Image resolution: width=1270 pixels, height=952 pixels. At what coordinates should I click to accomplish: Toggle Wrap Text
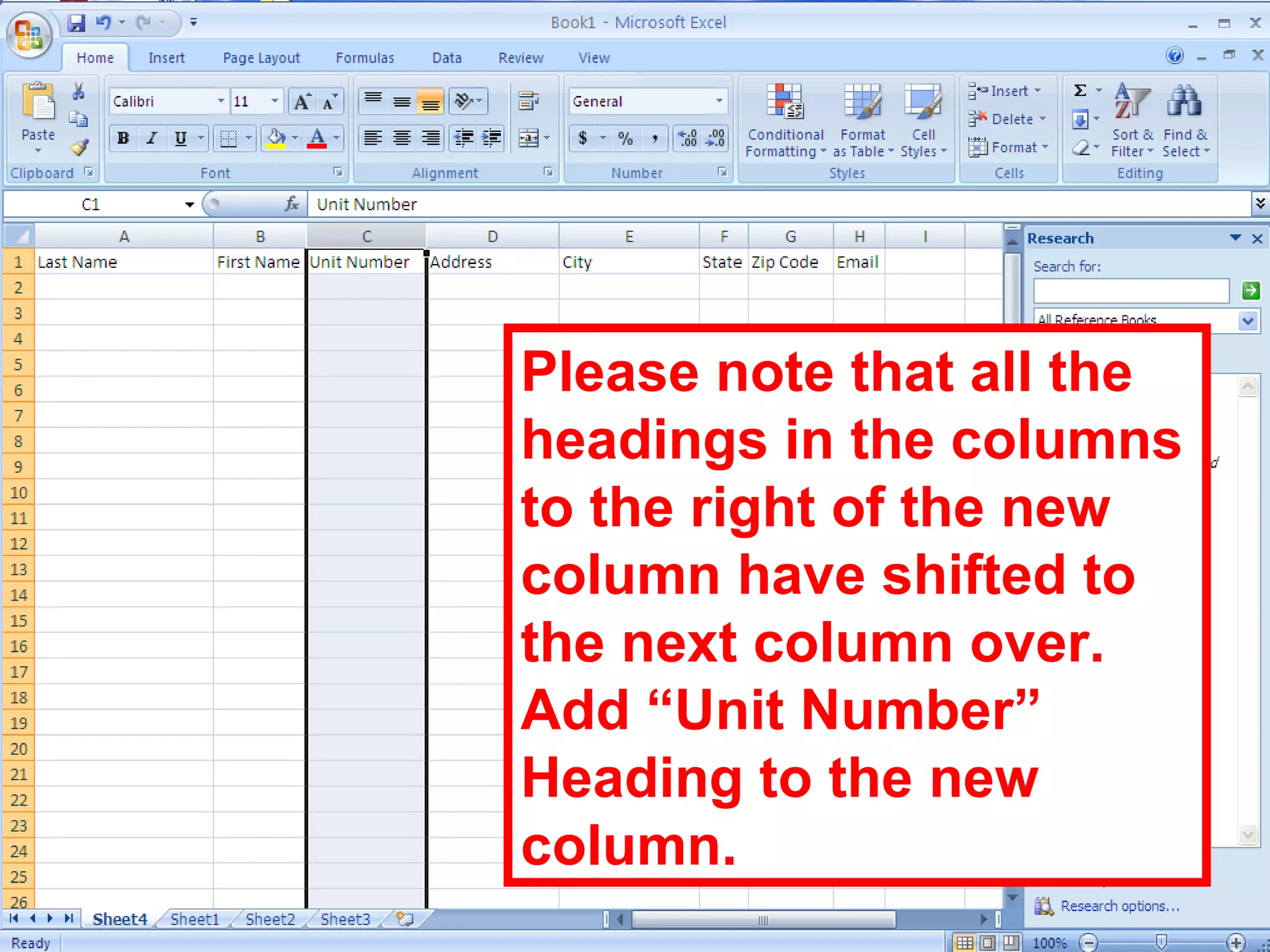[x=528, y=101]
